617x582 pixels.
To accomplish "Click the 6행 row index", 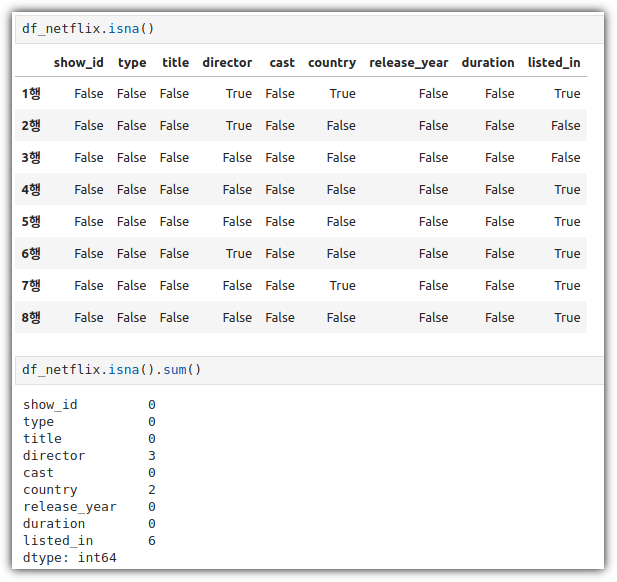I will [x=31, y=253].
